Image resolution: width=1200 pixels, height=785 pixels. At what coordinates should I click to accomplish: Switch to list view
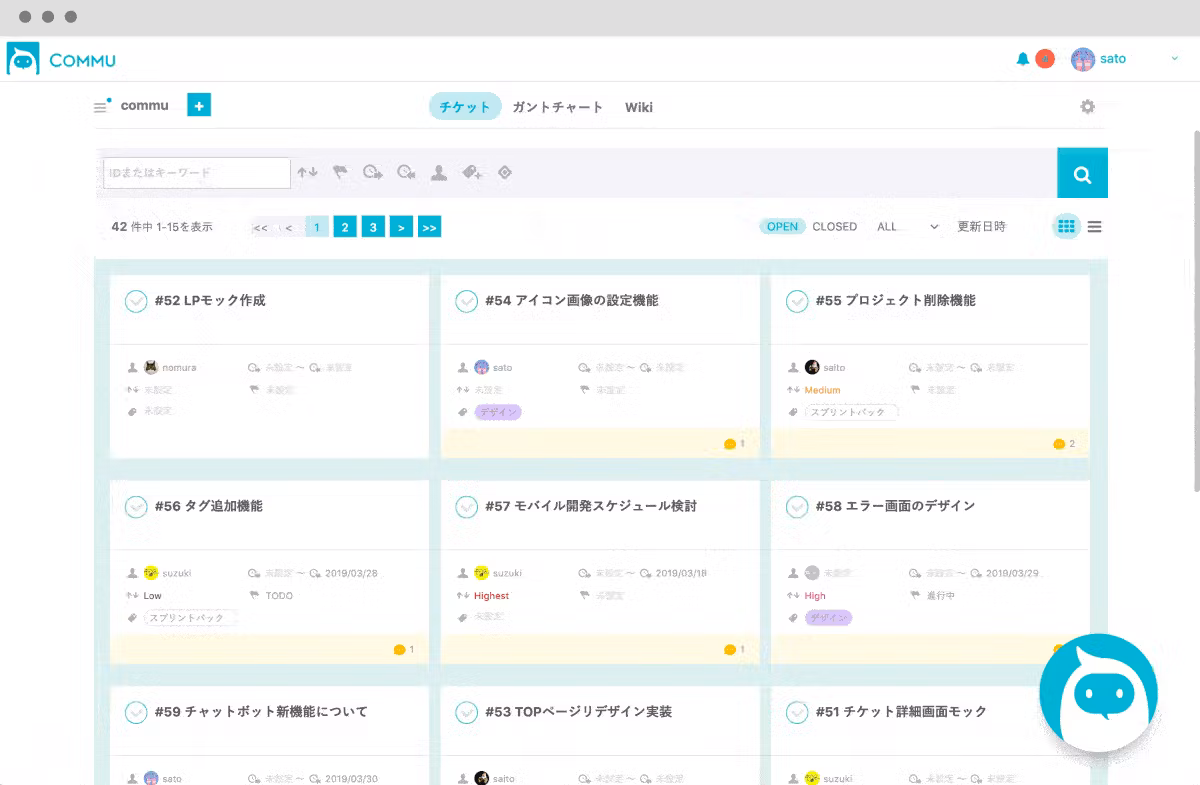click(1095, 227)
